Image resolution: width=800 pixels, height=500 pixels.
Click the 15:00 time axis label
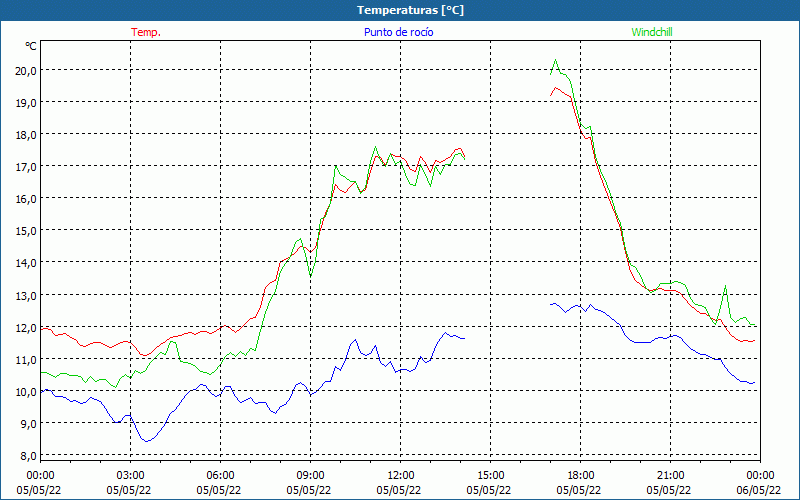tap(491, 476)
